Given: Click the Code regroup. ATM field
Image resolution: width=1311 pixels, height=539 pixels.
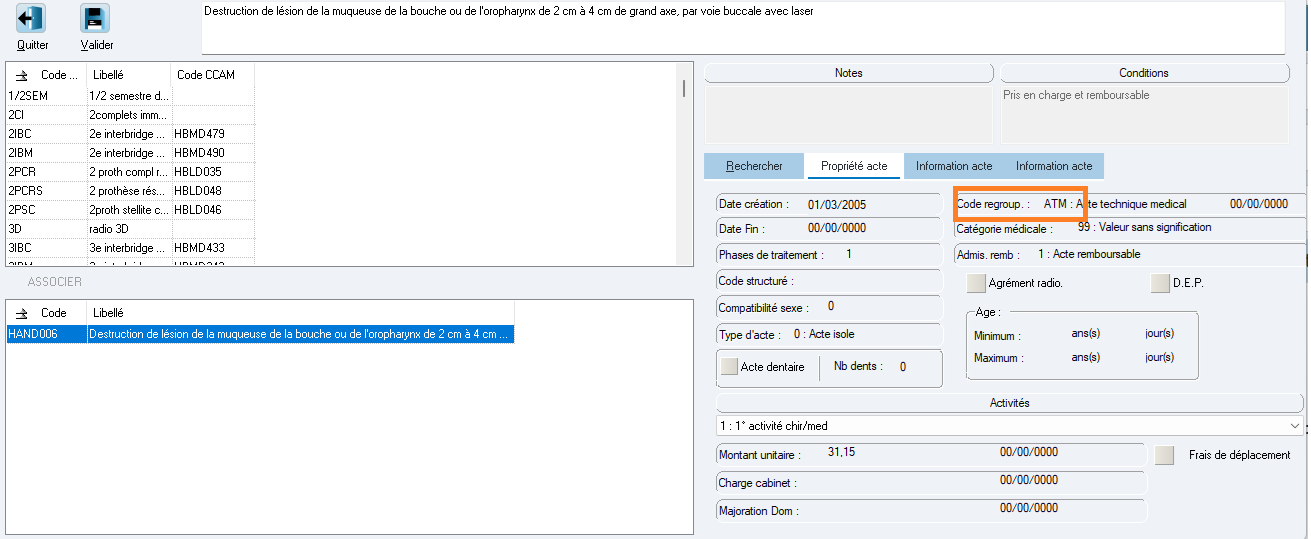Looking at the screenshot, I should 1130,204.
